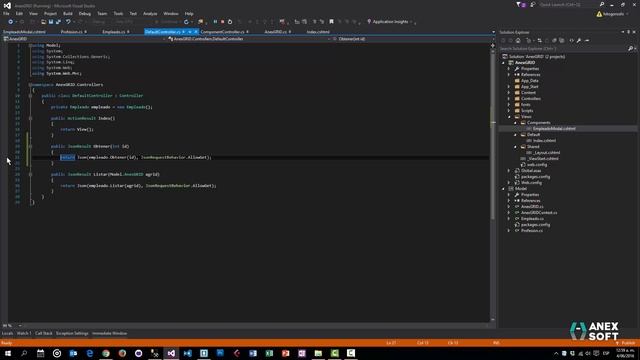Open the Application Insights dropdown
Image resolution: width=640 pixels, height=360 pixels.
[x=411, y=22]
